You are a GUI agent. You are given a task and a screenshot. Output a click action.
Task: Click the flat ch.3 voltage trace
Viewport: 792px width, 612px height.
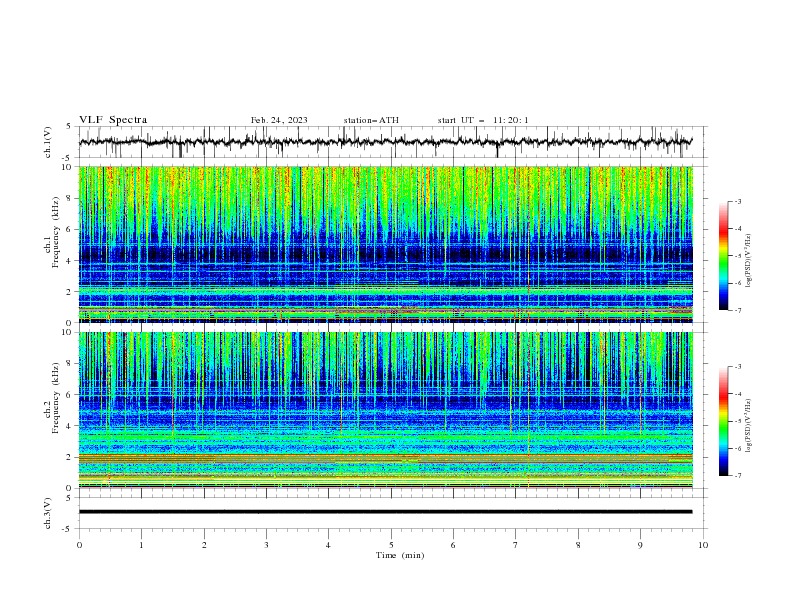[385, 512]
